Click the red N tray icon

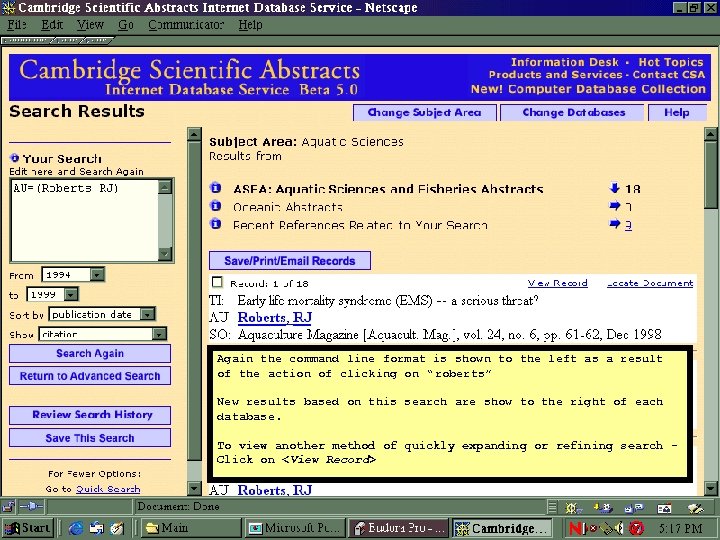pyautogui.click(x=576, y=529)
